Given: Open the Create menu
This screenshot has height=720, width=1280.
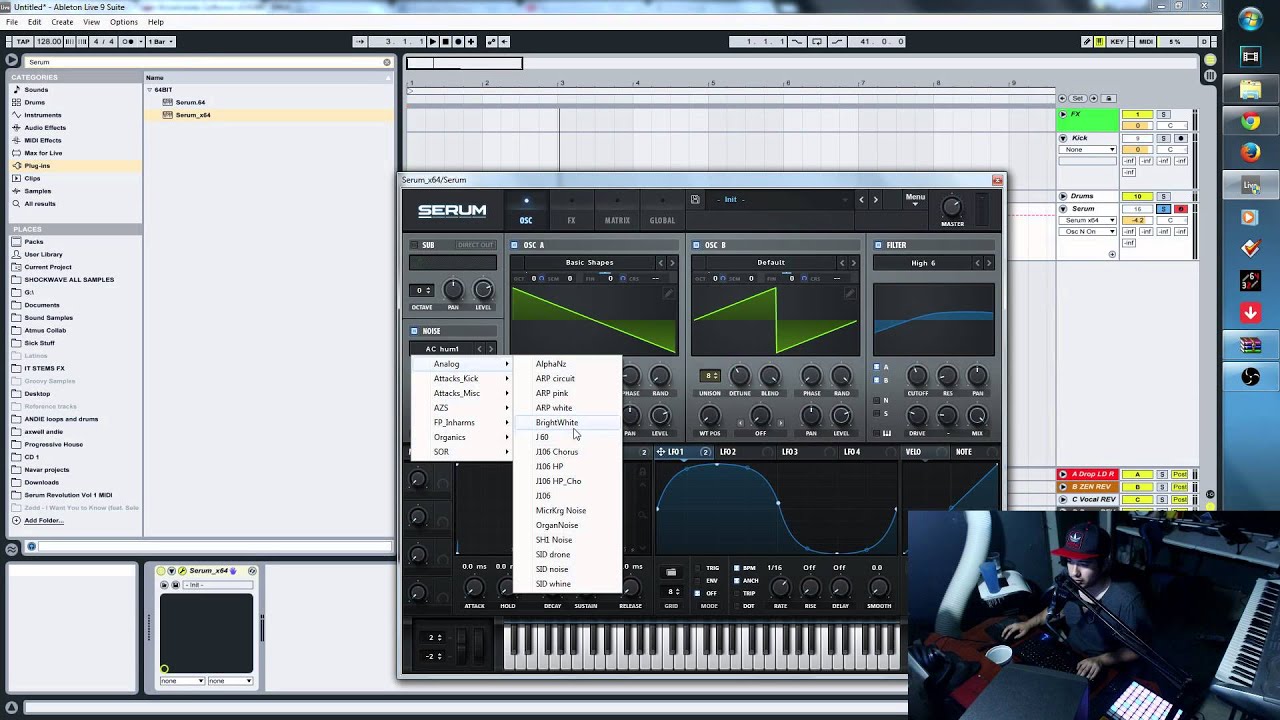Looking at the screenshot, I should coord(62,22).
